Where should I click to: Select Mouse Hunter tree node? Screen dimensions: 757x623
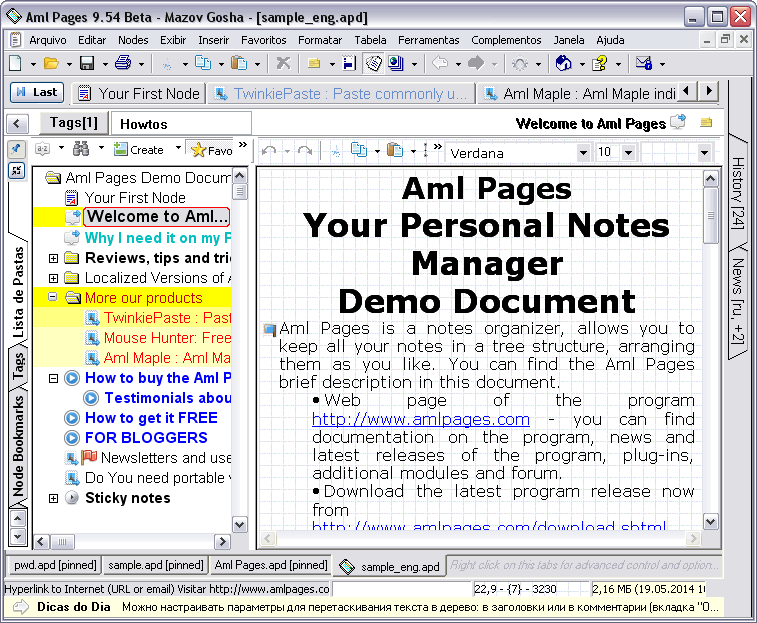[x=167, y=338]
